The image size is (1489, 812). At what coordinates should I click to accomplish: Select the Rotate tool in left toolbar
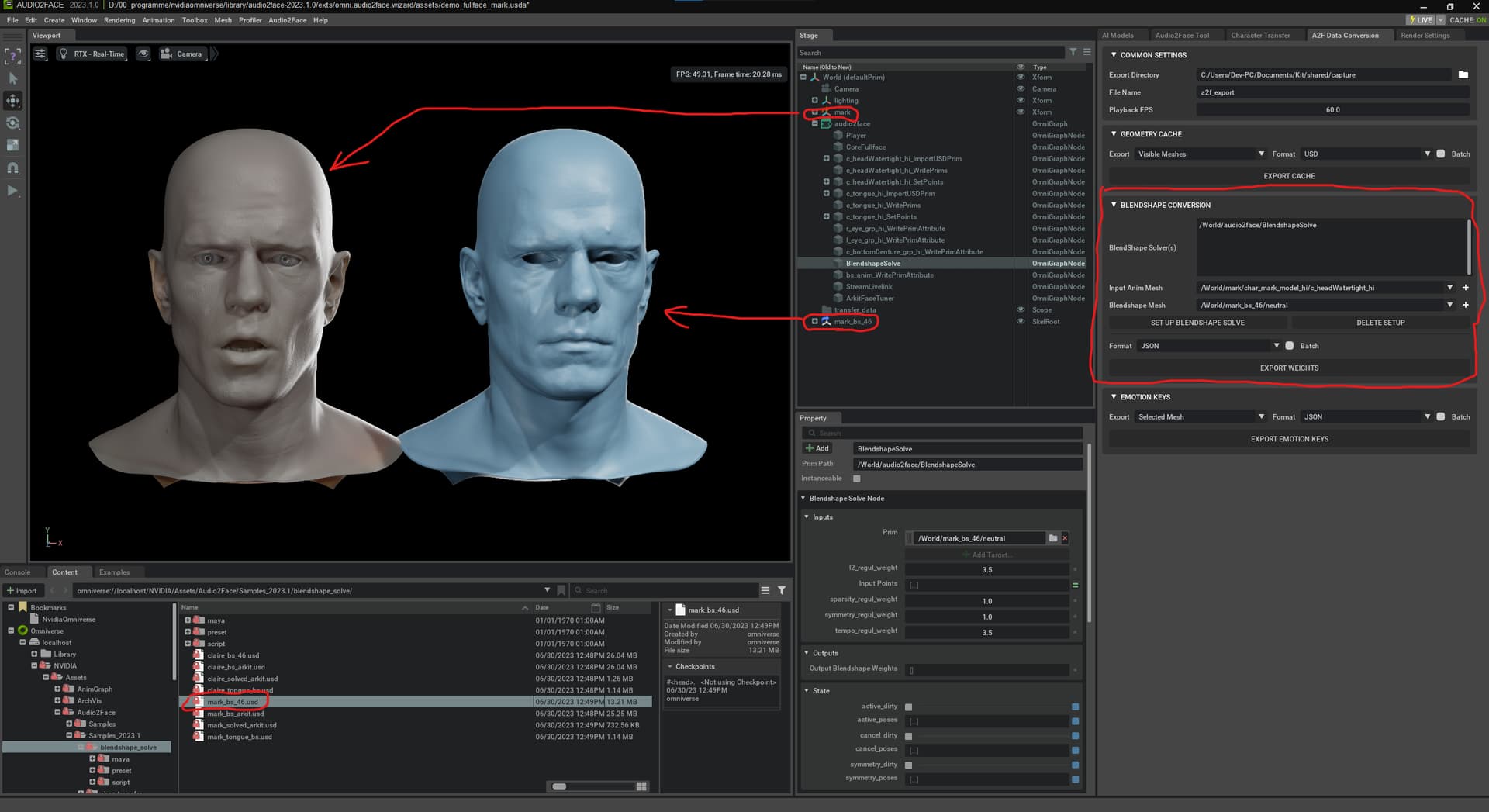(13, 123)
